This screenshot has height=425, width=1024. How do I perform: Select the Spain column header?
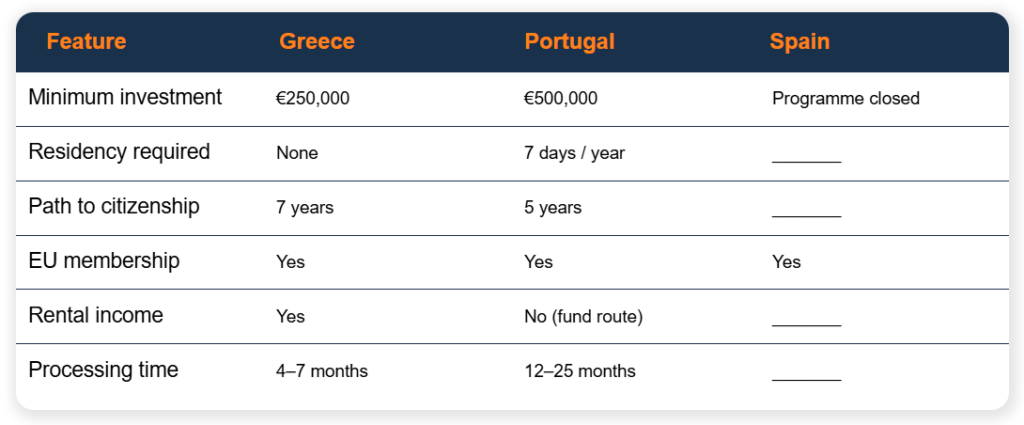799,42
